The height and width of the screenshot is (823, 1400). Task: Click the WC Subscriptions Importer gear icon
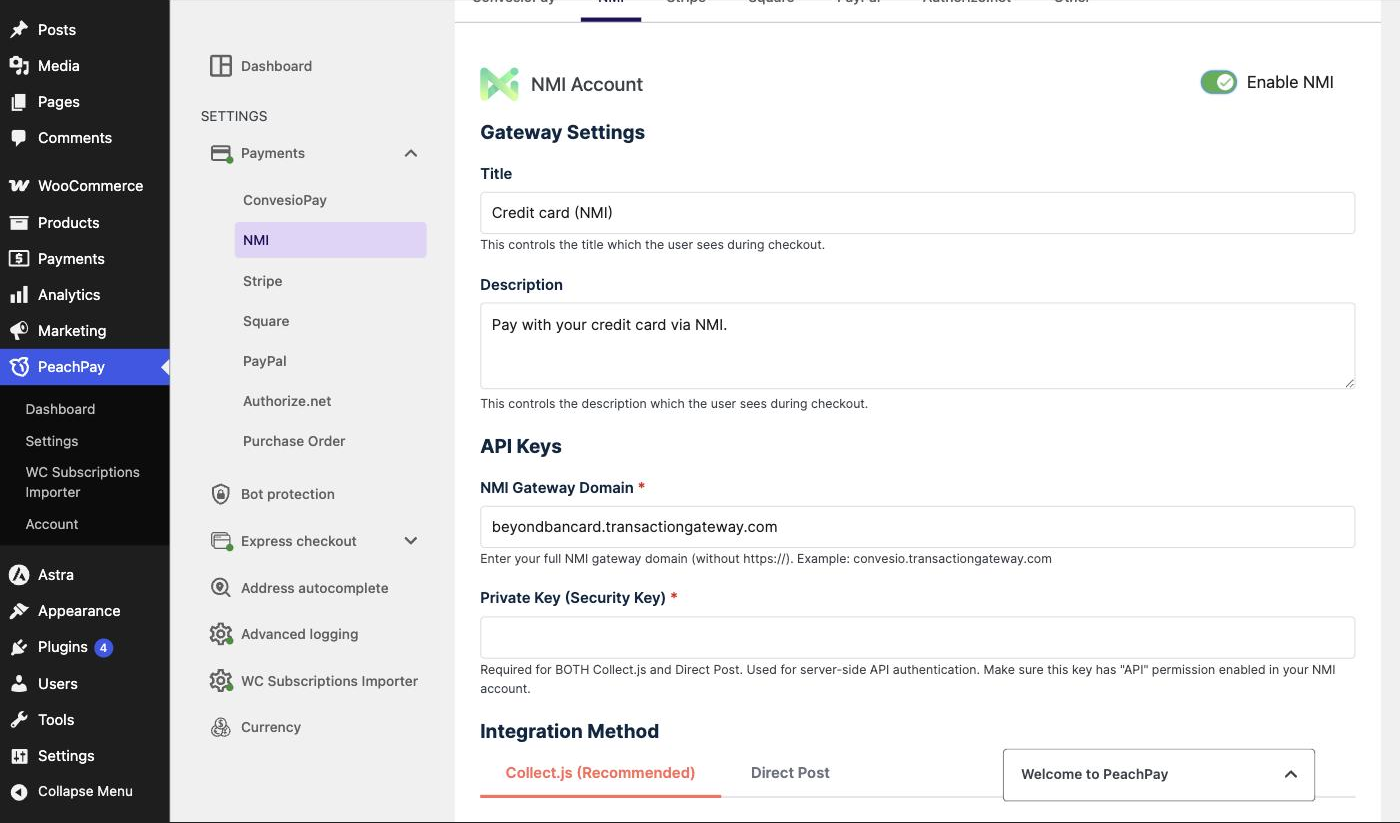click(x=220, y=681)
